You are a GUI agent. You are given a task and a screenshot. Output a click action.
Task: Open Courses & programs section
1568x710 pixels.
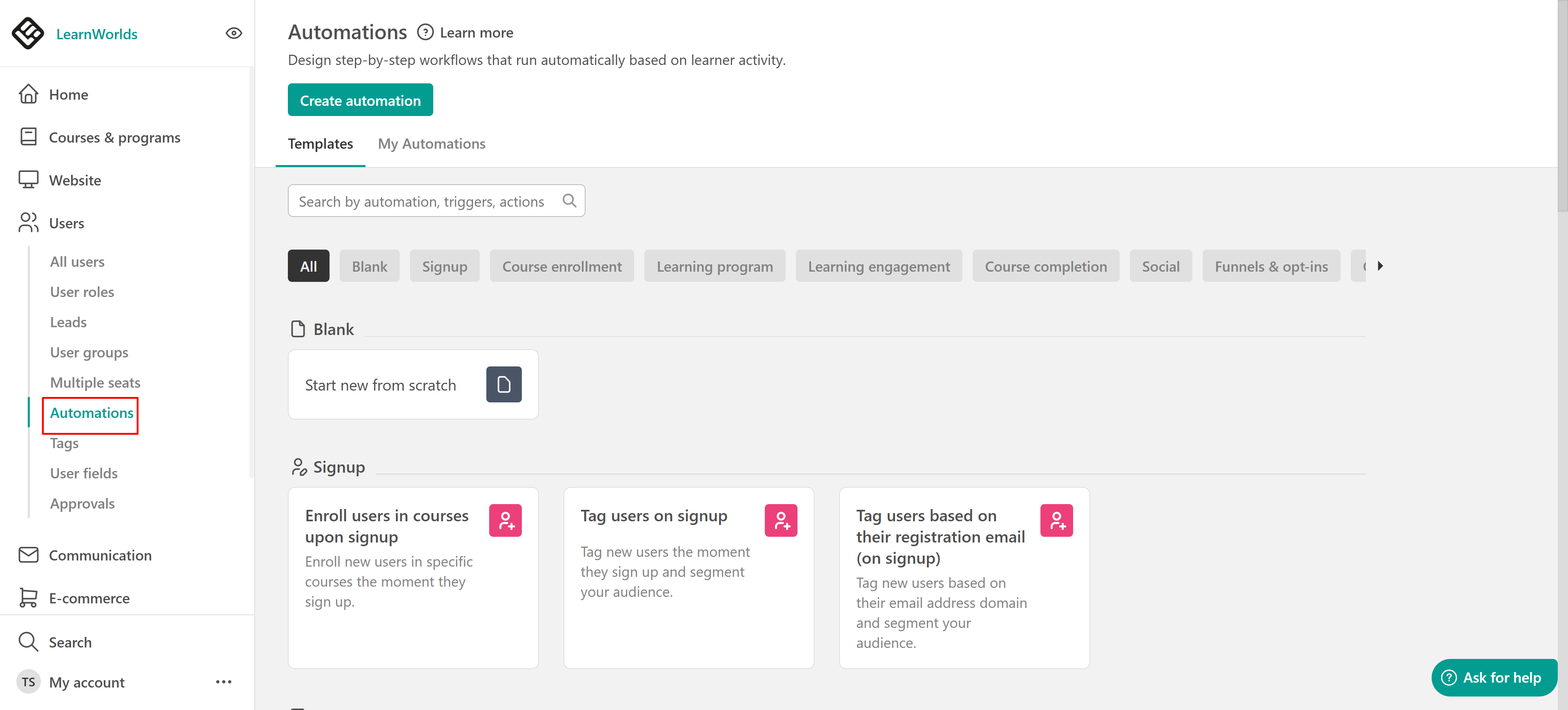114,138
